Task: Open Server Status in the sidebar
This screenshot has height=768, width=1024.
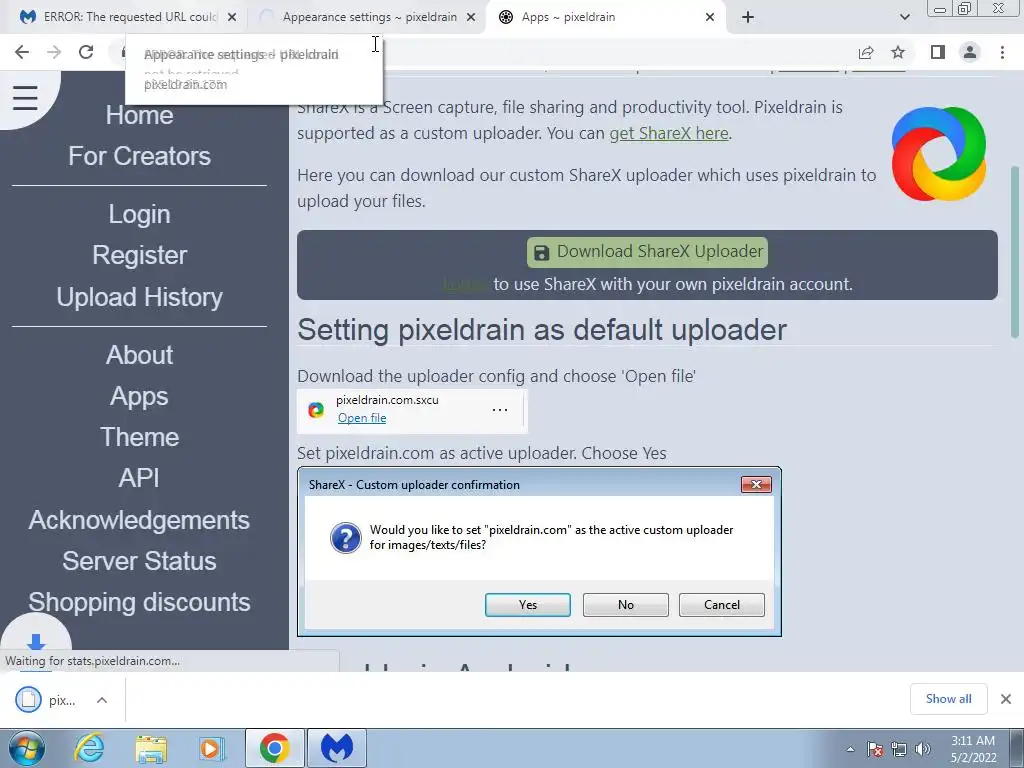Action: click(x=139, y=562)
